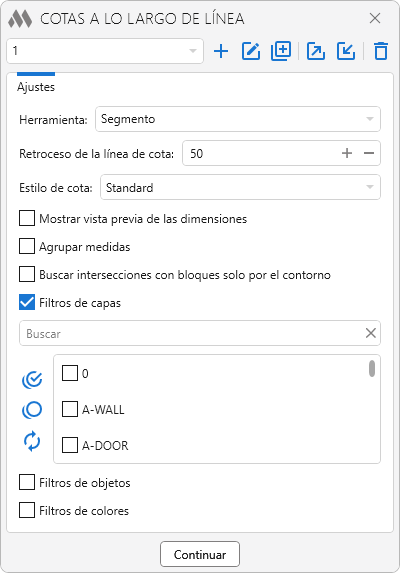Refresh the layer list
Screen dimensions: 400x573
(x=32, y=441)
